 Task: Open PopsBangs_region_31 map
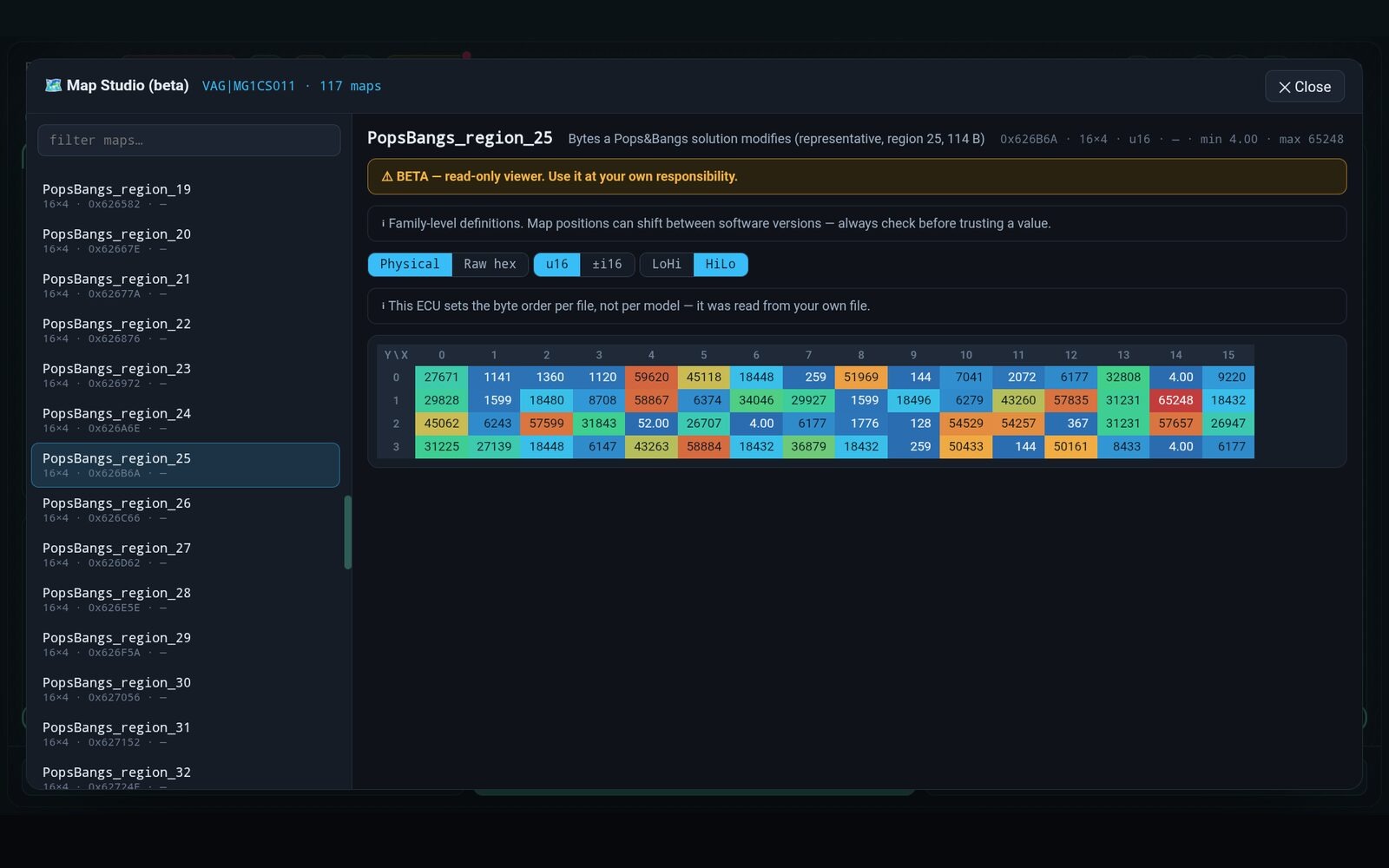click(x=185, y=734)
